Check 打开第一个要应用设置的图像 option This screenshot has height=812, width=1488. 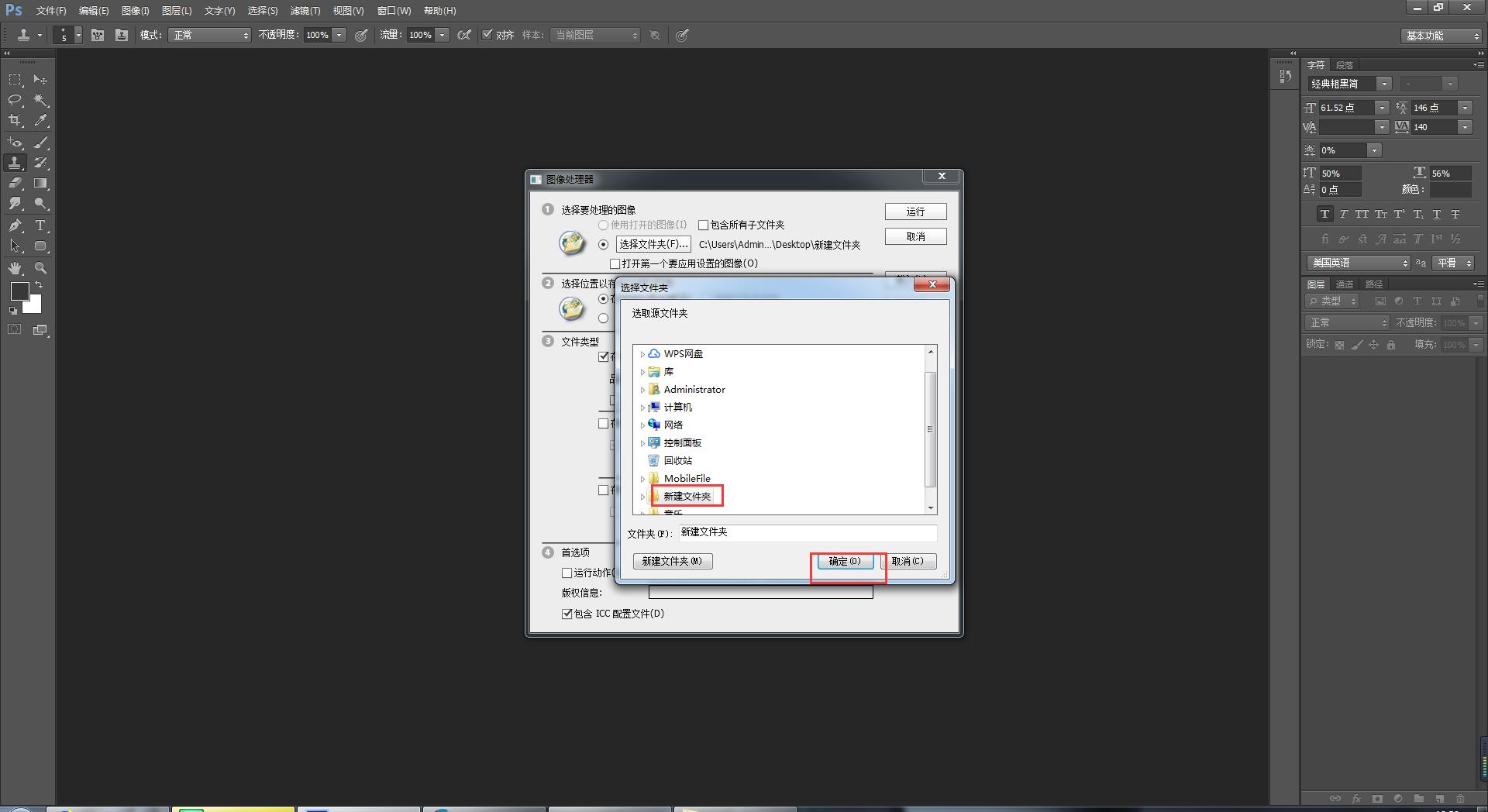[x=615, y=264]
